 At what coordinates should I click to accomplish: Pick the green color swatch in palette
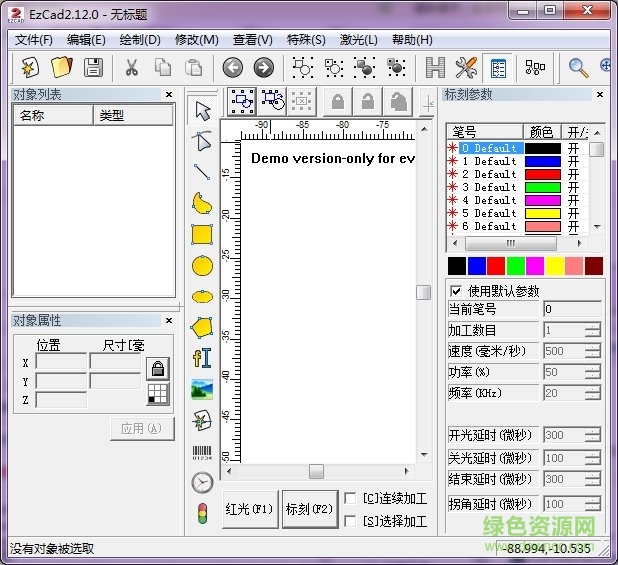pos(516,265)
